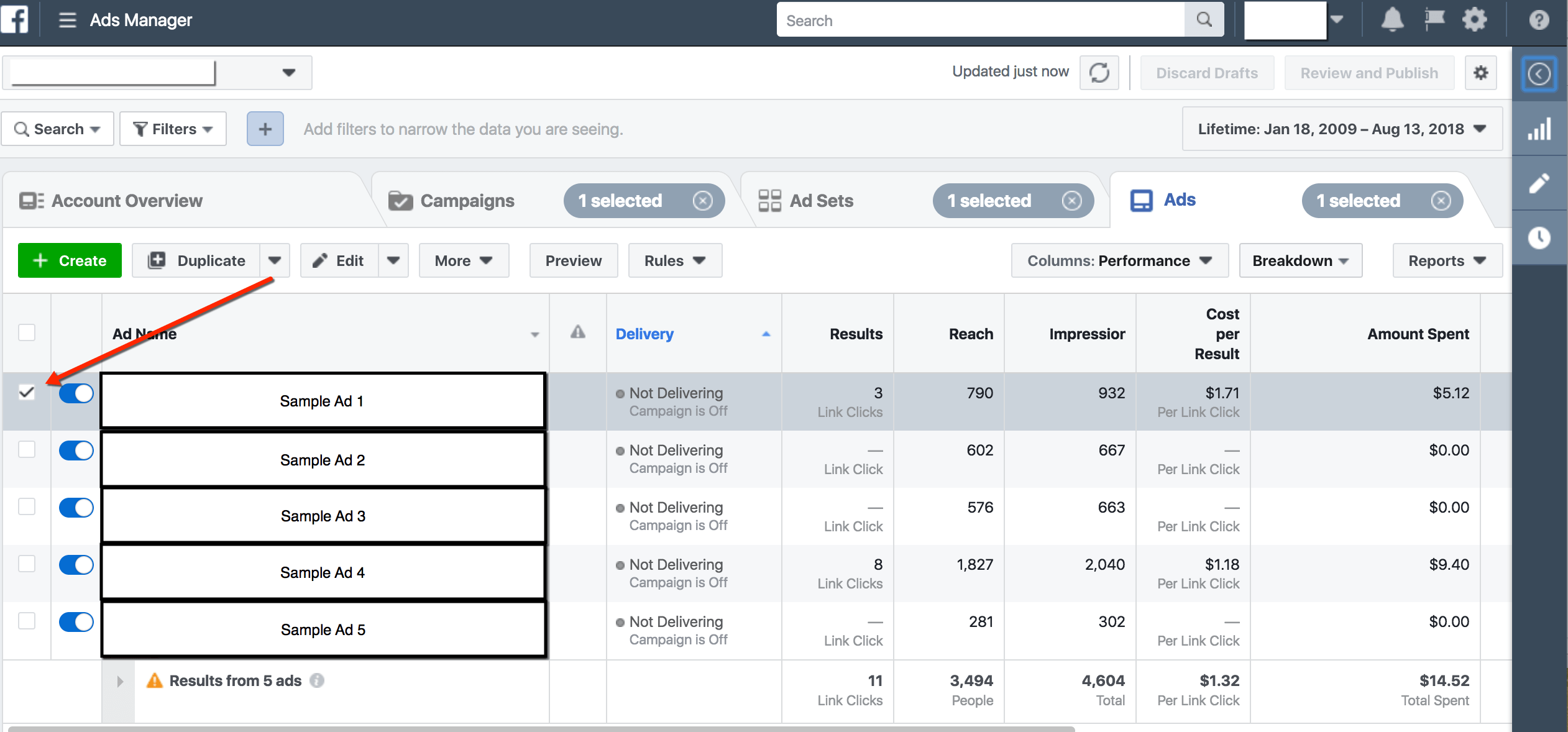Screen dimensions: 1568x732
Task: Open the Account Overview tab
Action: click(126, 200)
